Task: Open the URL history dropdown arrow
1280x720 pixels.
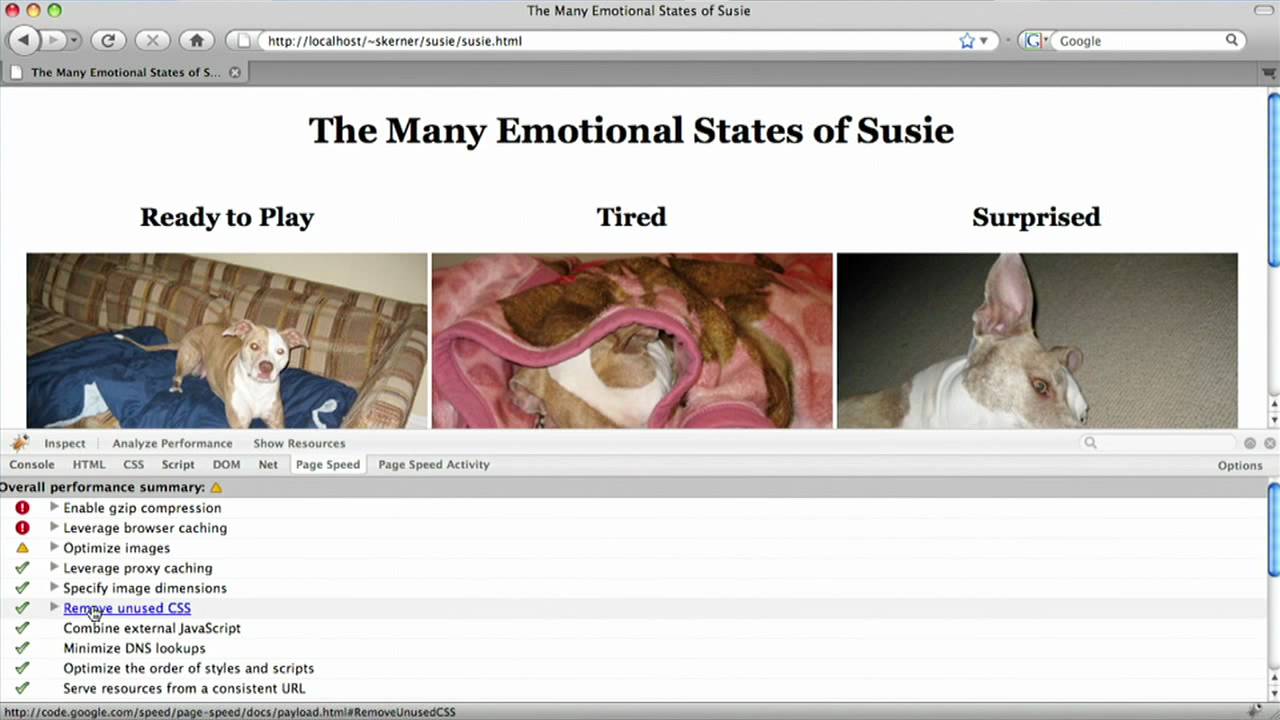Action: click(984, 41)
